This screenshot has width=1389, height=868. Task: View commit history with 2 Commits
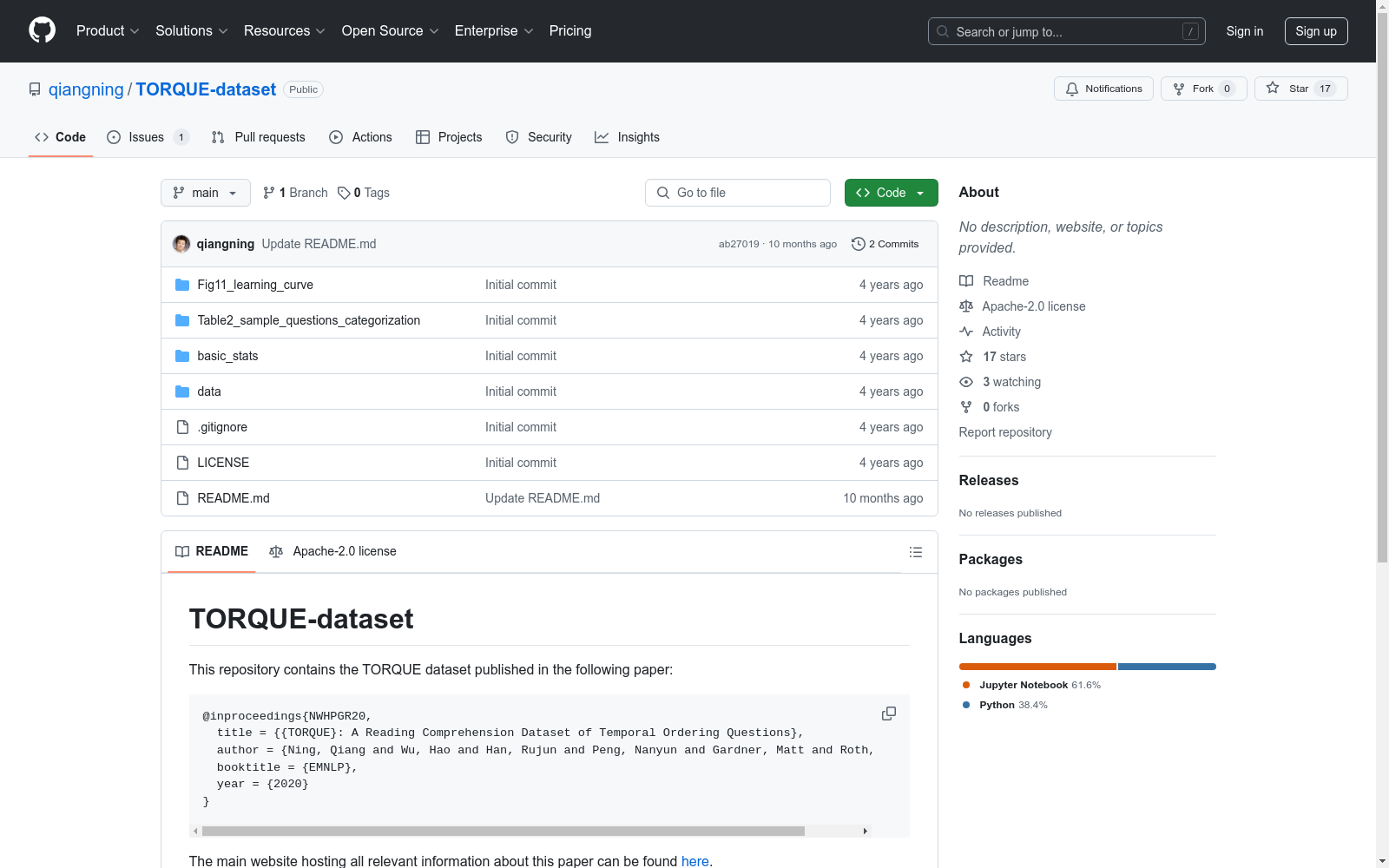(885, 244)
